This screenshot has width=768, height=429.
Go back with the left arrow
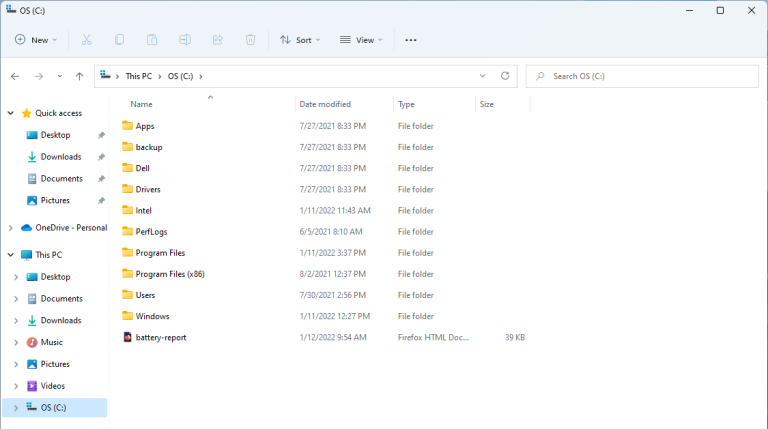click(15, 76)
